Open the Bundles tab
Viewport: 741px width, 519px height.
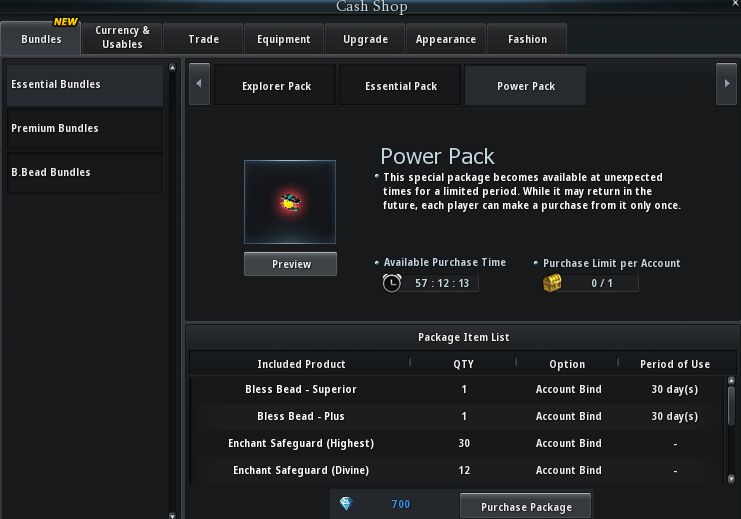click(x=41, y=40)
